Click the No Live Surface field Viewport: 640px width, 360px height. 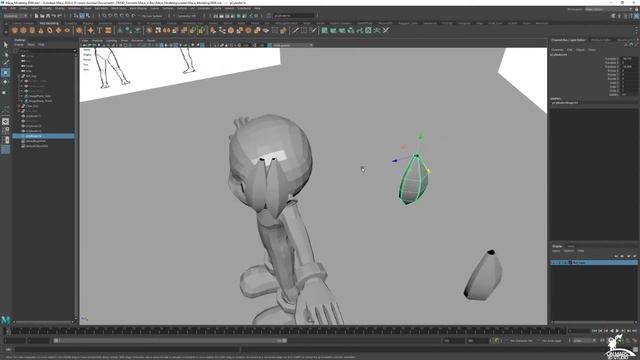click(x=152, y=16)
